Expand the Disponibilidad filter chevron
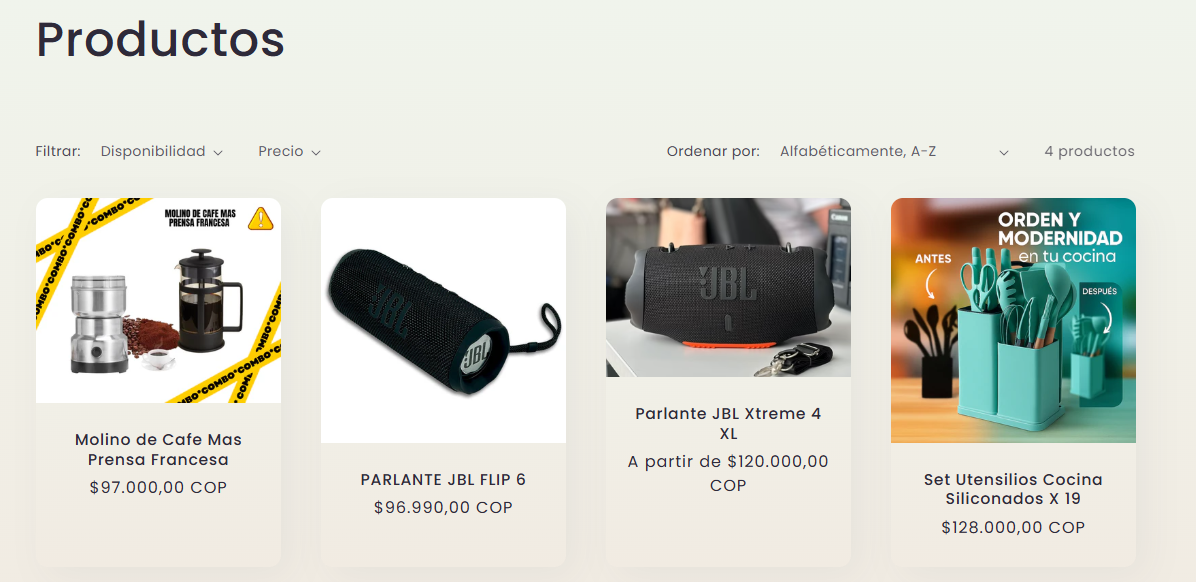1196x582 pixels. [x=217, y=153]
